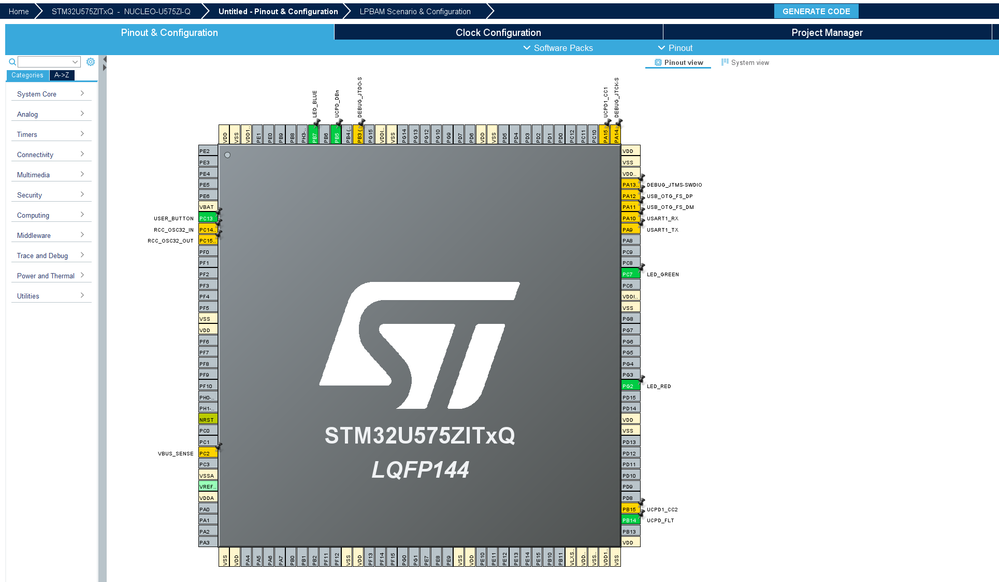Image resolution: width=999 pixels, height=582 pixels.
Task: Select green pin PC7
Action: 631,274
